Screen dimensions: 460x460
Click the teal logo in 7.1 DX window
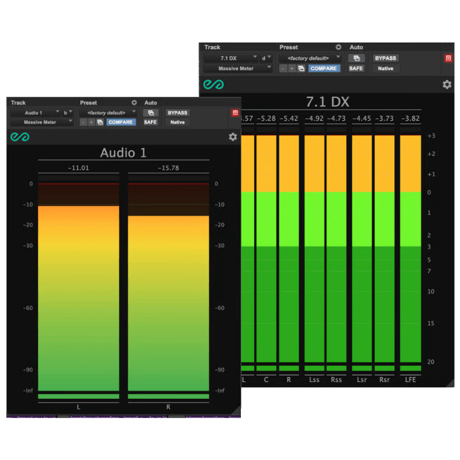[x=214, y=84]
